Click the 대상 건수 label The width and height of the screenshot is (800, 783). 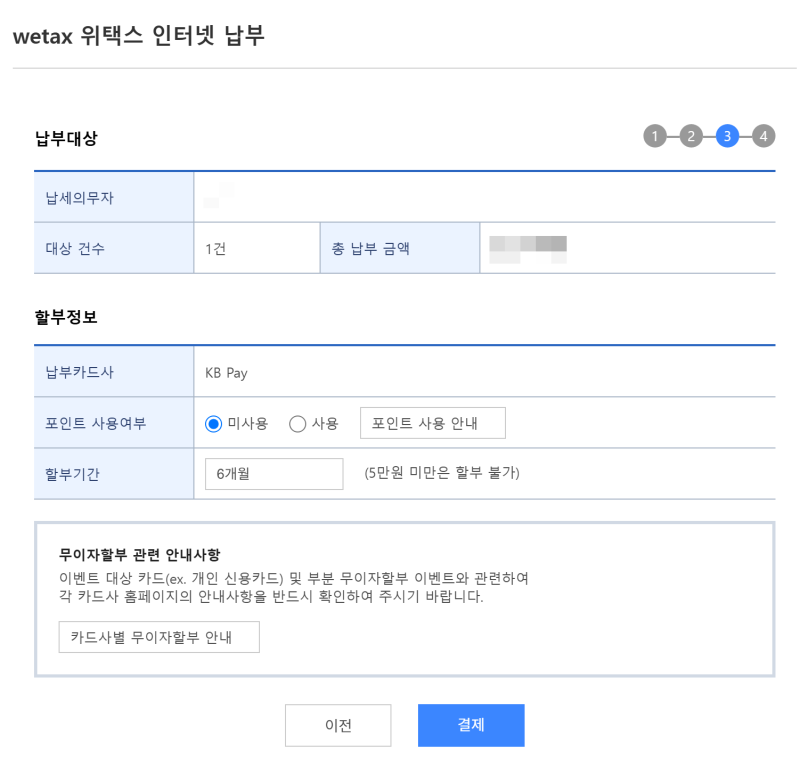click(75, 249)
